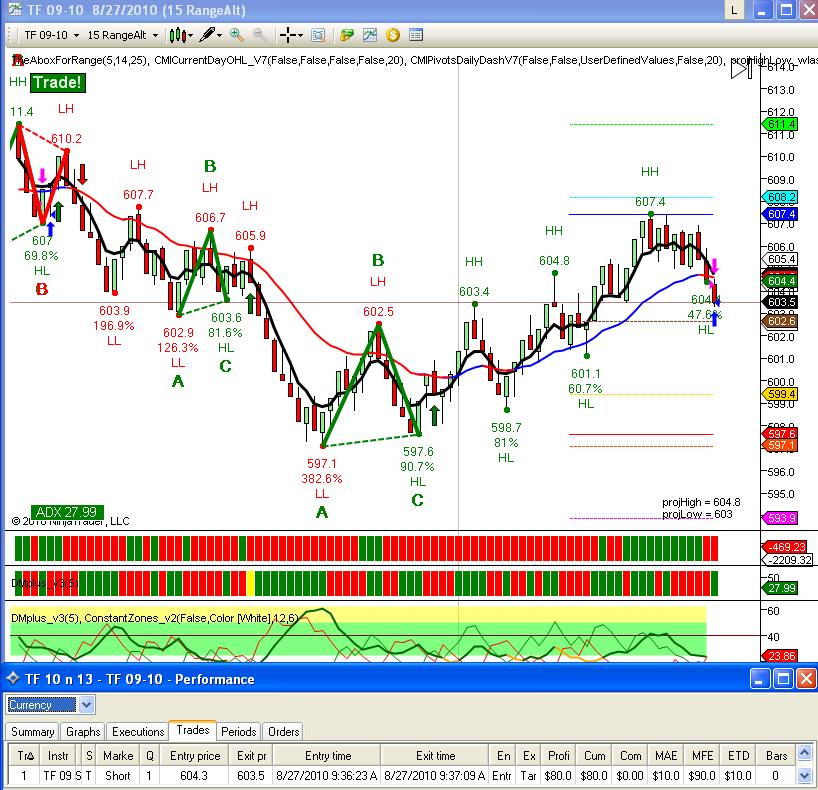
Task: Click the ADX 27.99 green label
Action: click(67, 512)
